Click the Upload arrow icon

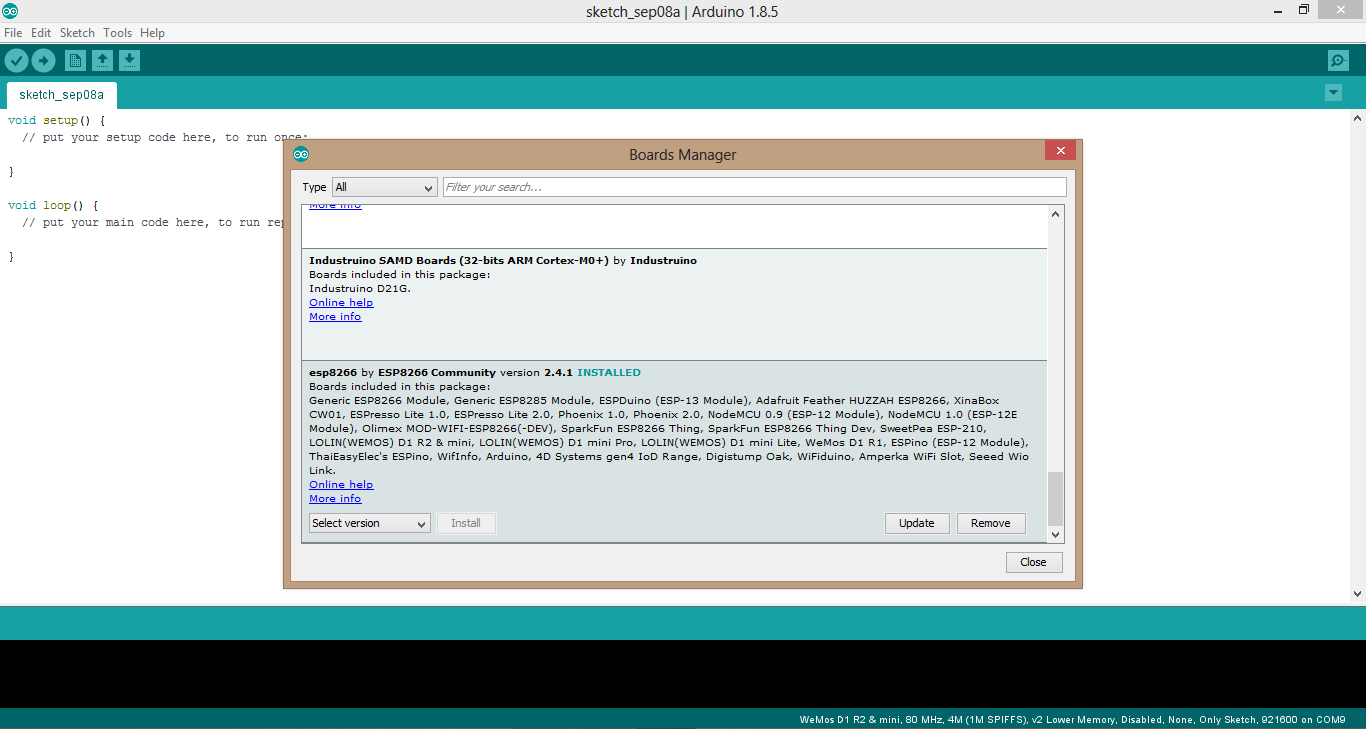[43, 60]
